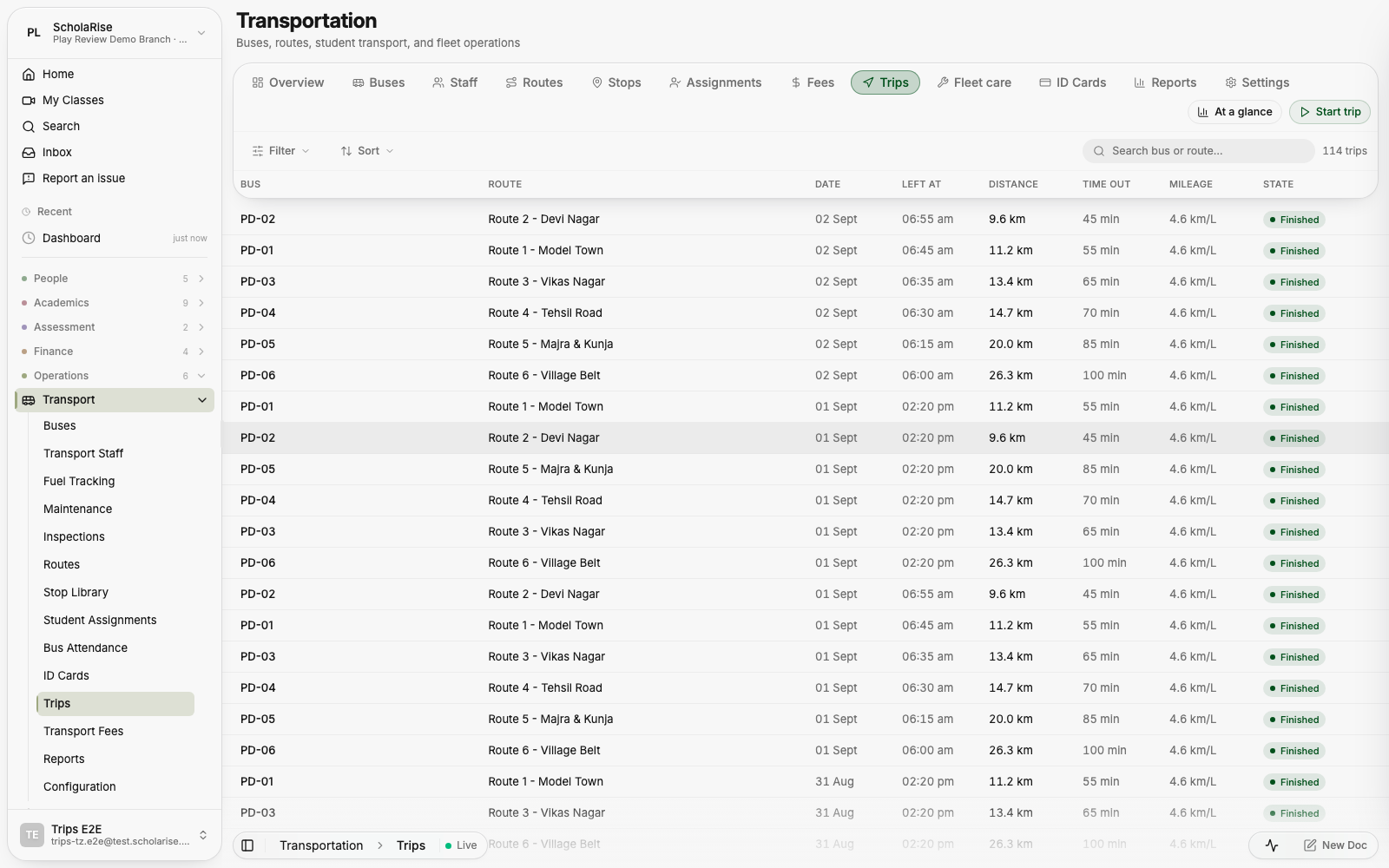Click the Fees tab dollar icon

click(x=796, y=82)
